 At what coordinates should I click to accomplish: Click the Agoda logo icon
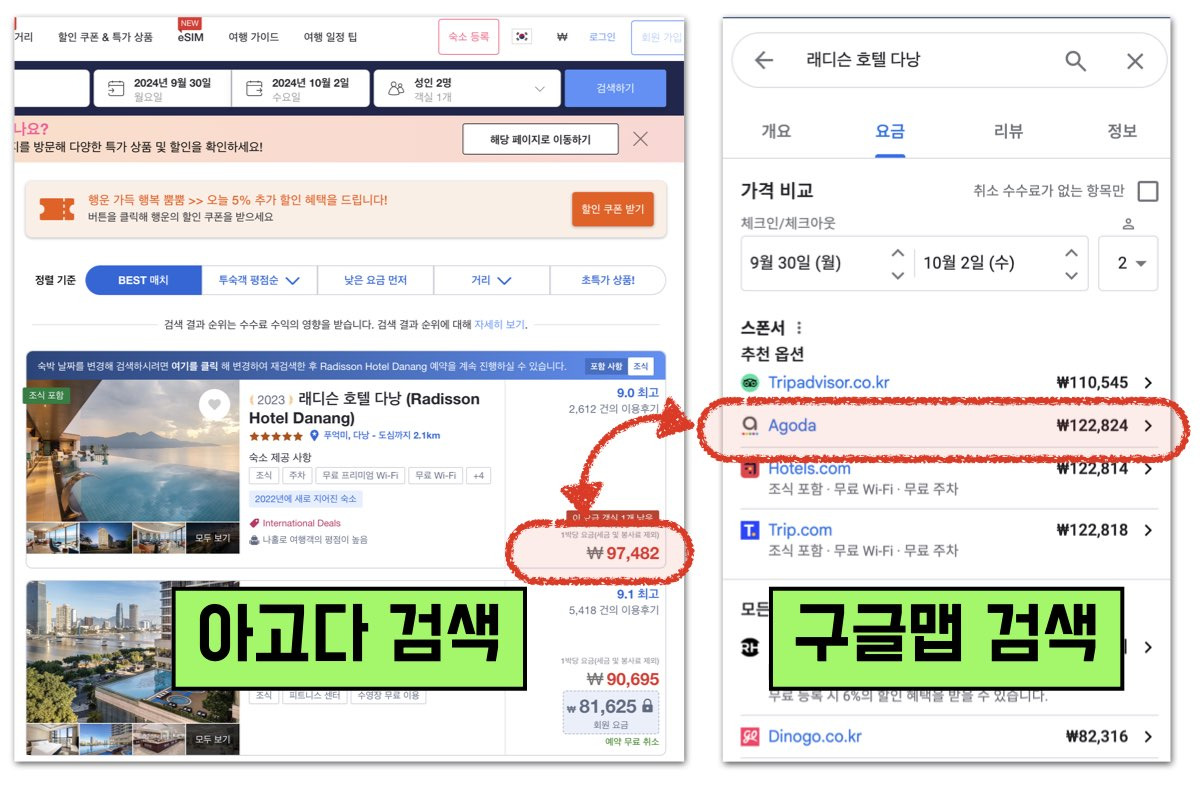click(750, 426)
